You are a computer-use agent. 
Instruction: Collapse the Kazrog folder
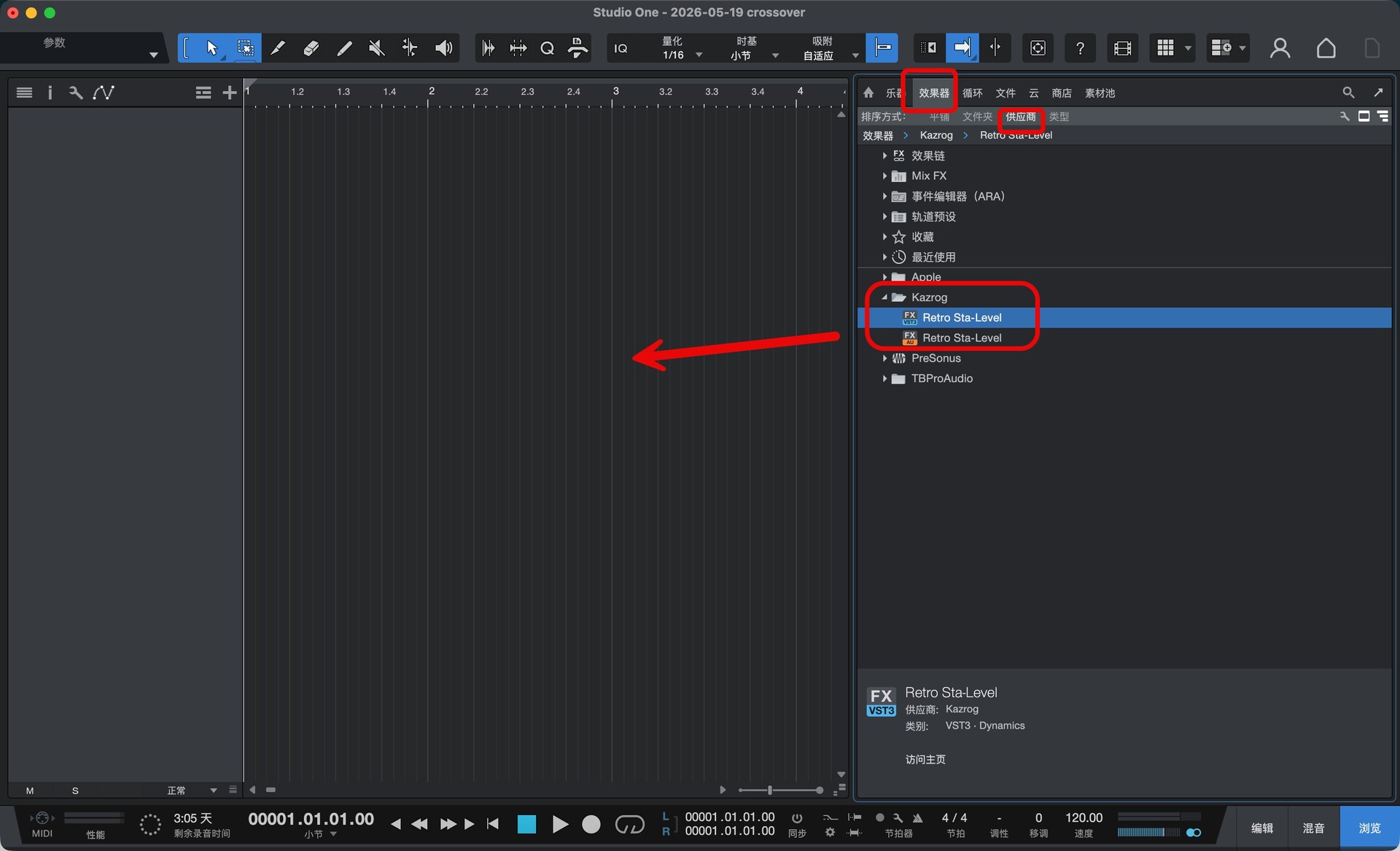884,298
